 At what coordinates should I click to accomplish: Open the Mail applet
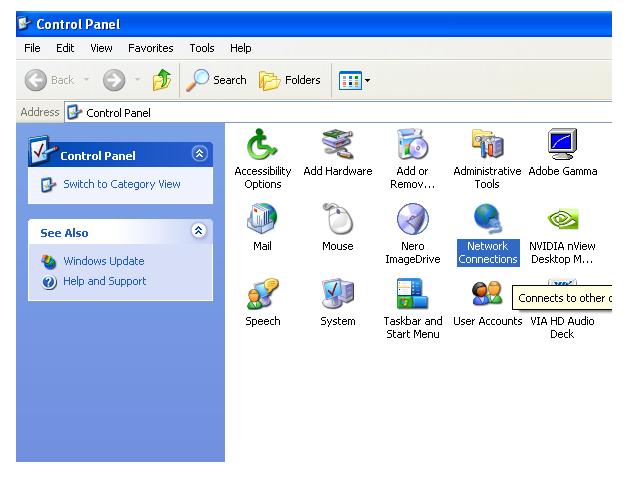click(x=262, y=221)
